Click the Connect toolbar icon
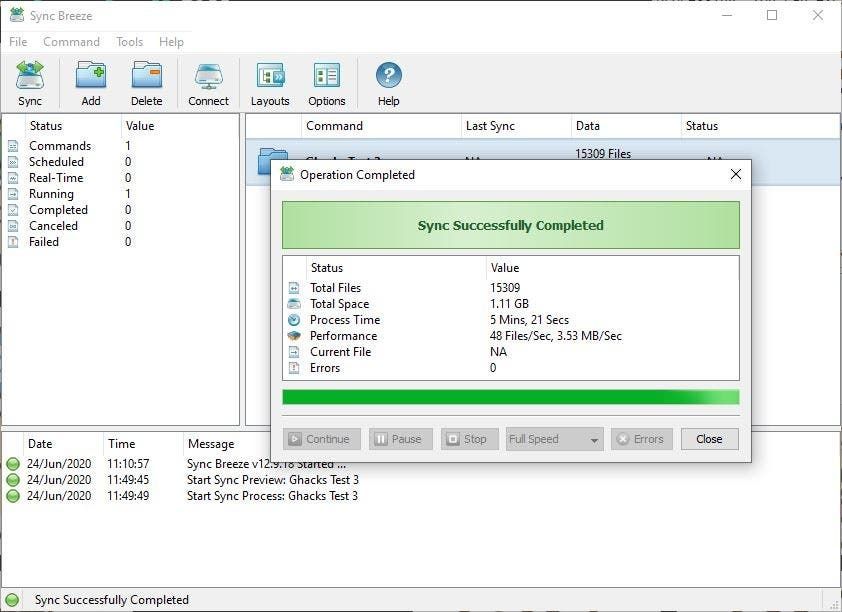 tap(208, 75)
